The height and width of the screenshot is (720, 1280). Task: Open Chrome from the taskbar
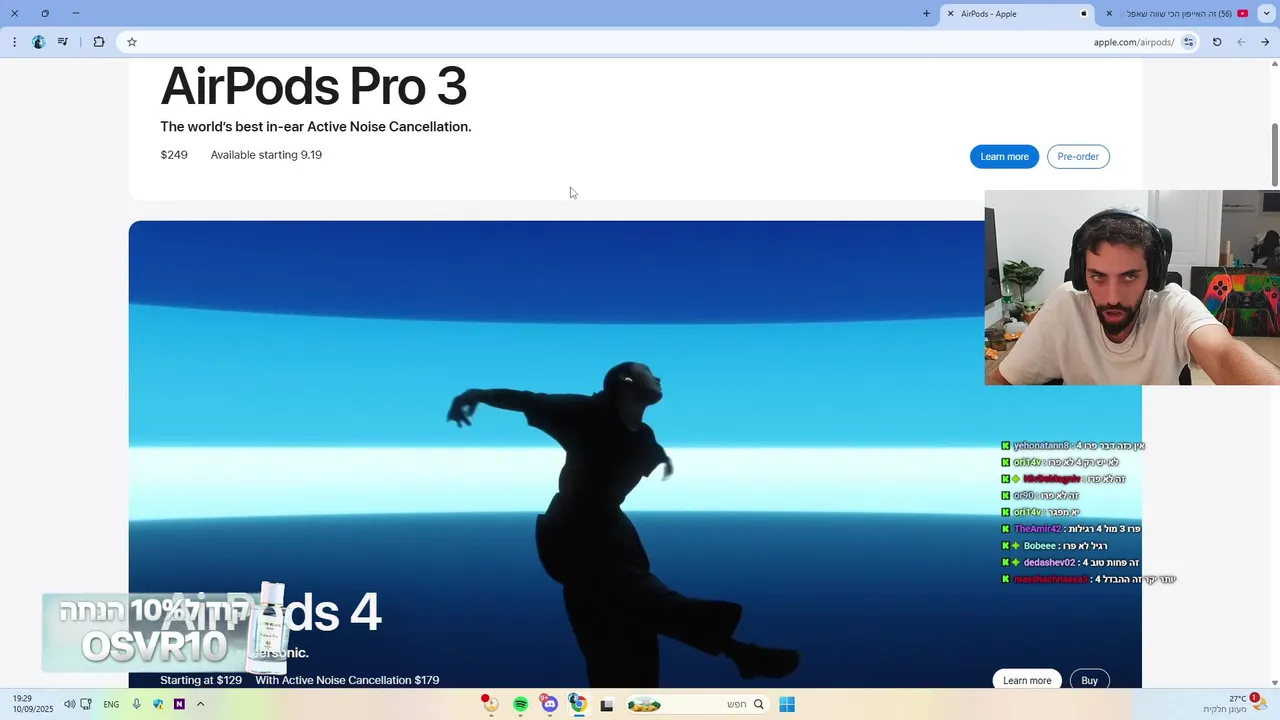(577, 704)
